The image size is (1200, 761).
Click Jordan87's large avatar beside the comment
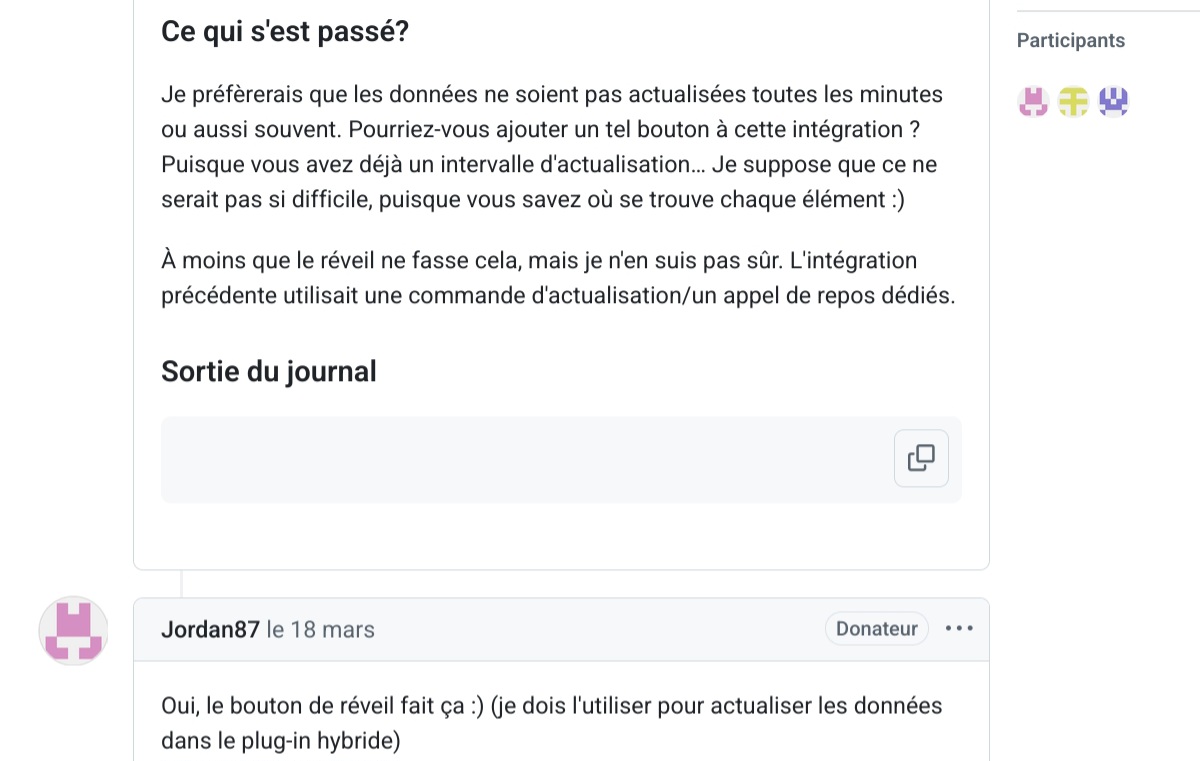tap(72, 632)
